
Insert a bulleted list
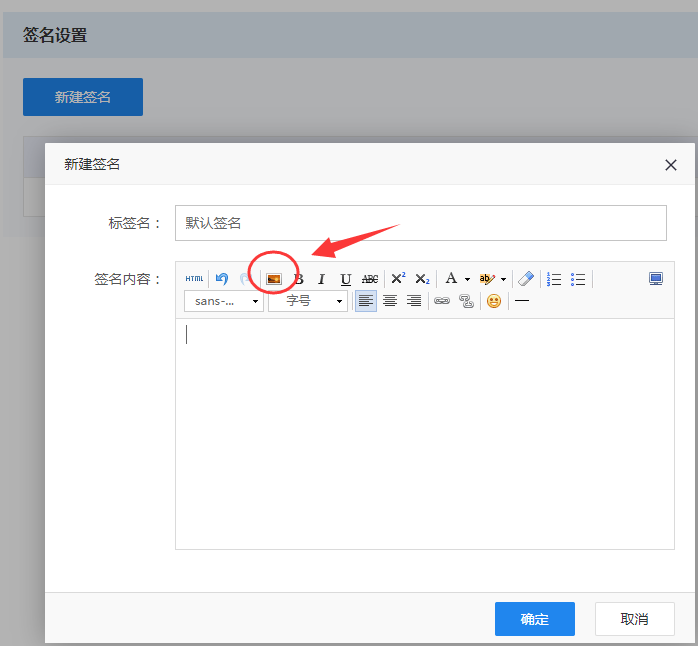click(x=578, y=279)
